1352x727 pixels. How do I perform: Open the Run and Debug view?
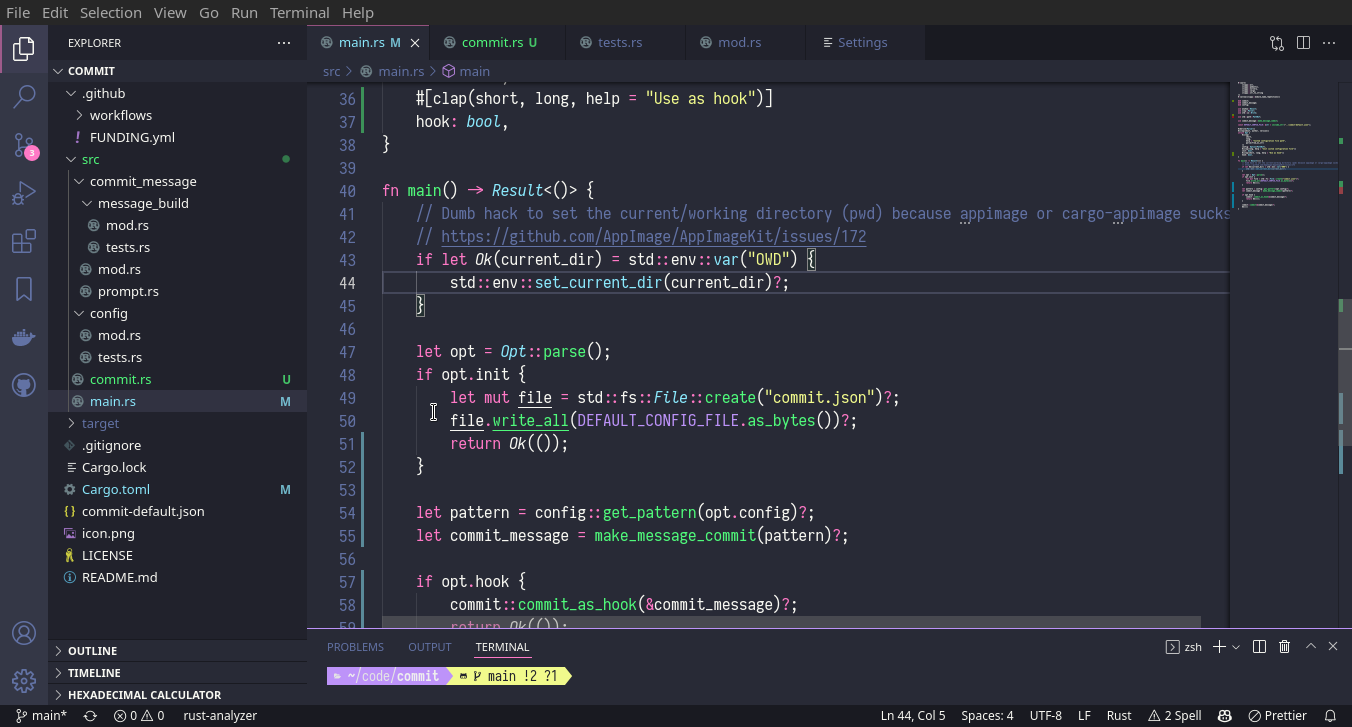(x=24, y=193)
